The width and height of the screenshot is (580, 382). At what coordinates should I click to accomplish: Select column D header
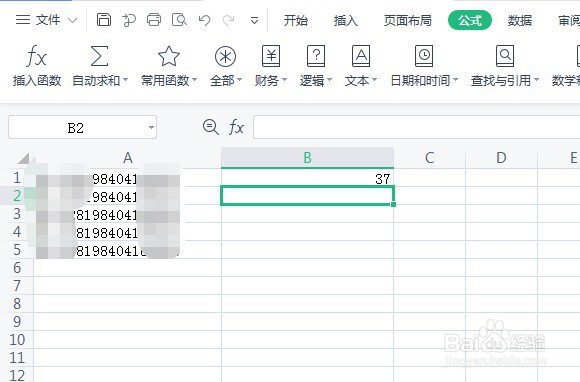point(501,158)
